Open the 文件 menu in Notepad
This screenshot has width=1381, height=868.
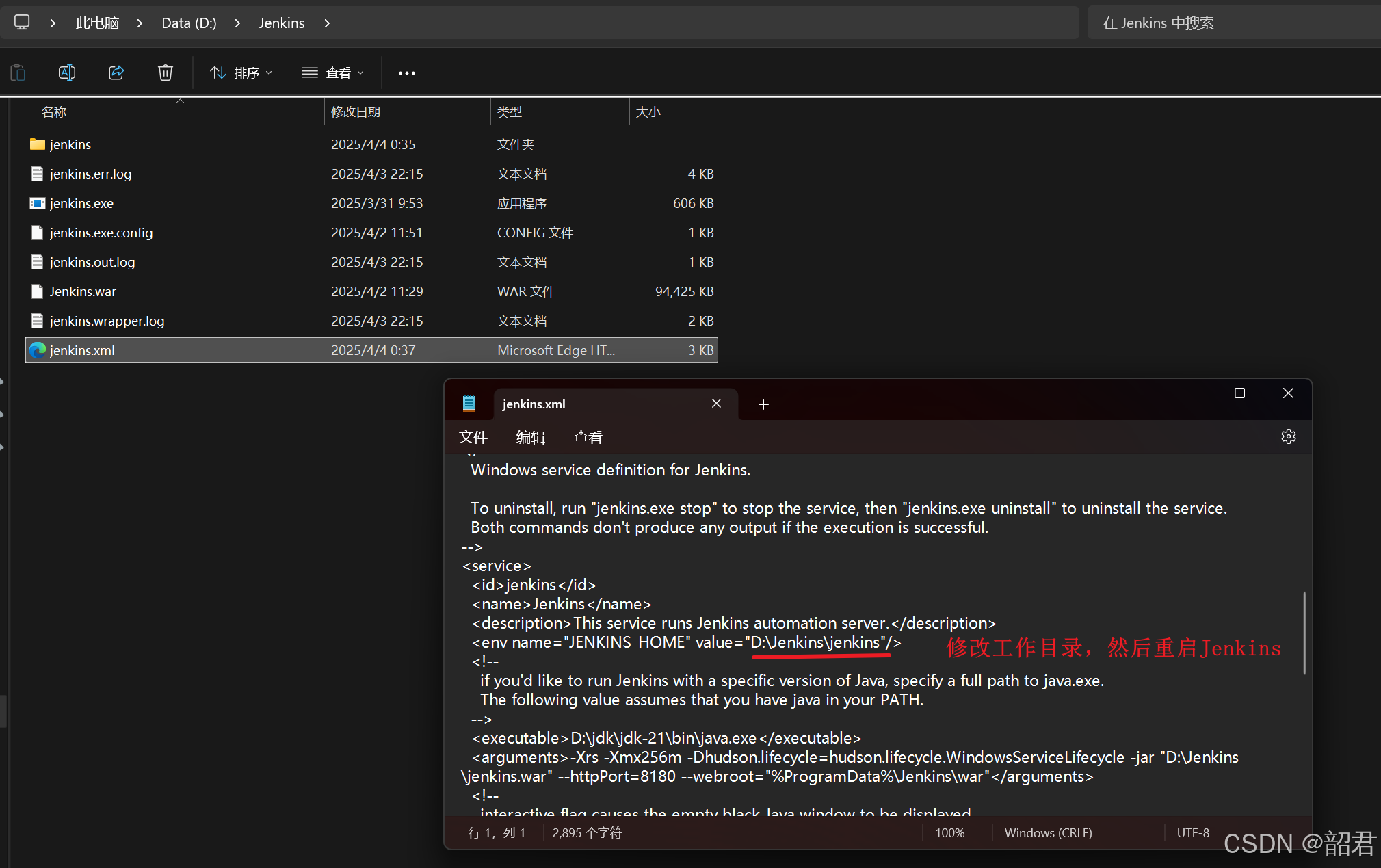pyautogui.click(x=473, y=437)
